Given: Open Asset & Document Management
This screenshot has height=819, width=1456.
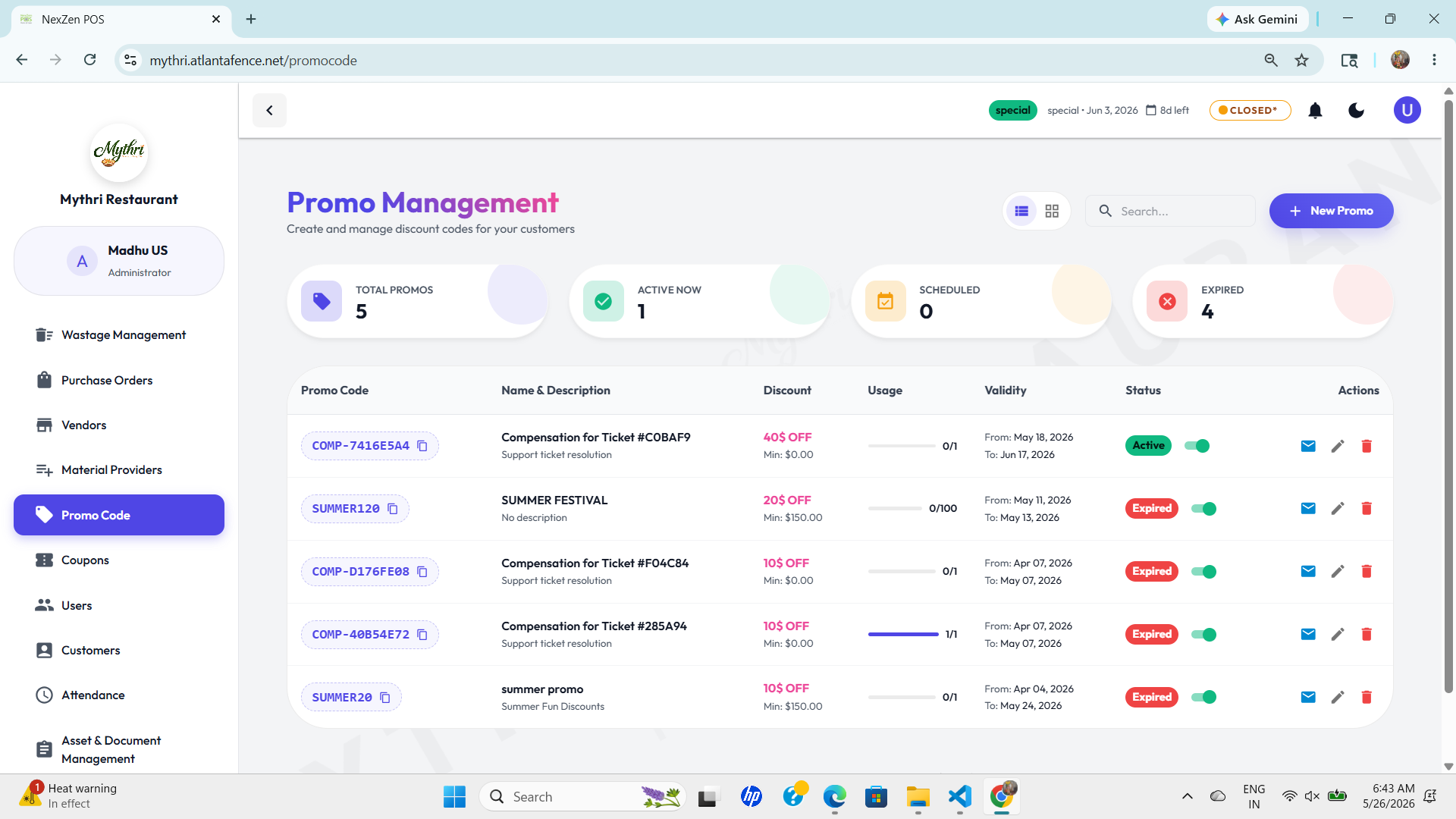Looking at the screenshot, I should [x=119, y=749].
